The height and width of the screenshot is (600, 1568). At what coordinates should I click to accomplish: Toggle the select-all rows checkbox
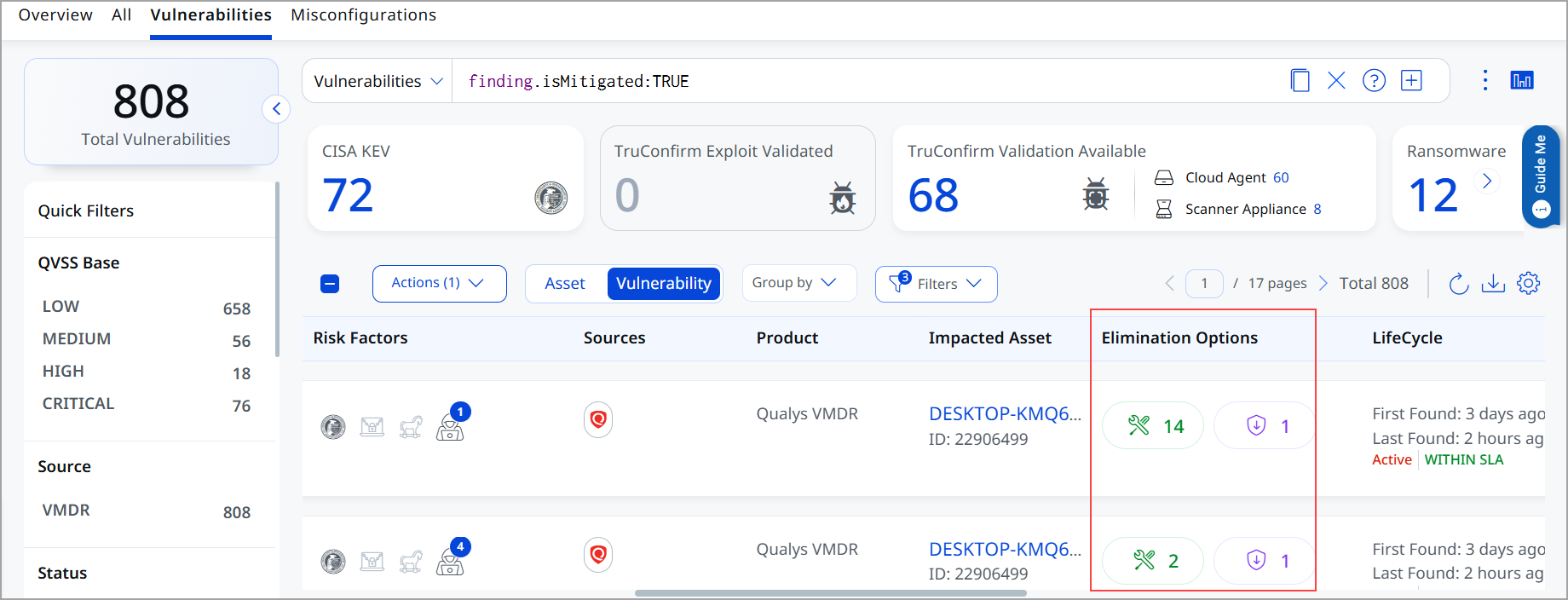[330, 284]
